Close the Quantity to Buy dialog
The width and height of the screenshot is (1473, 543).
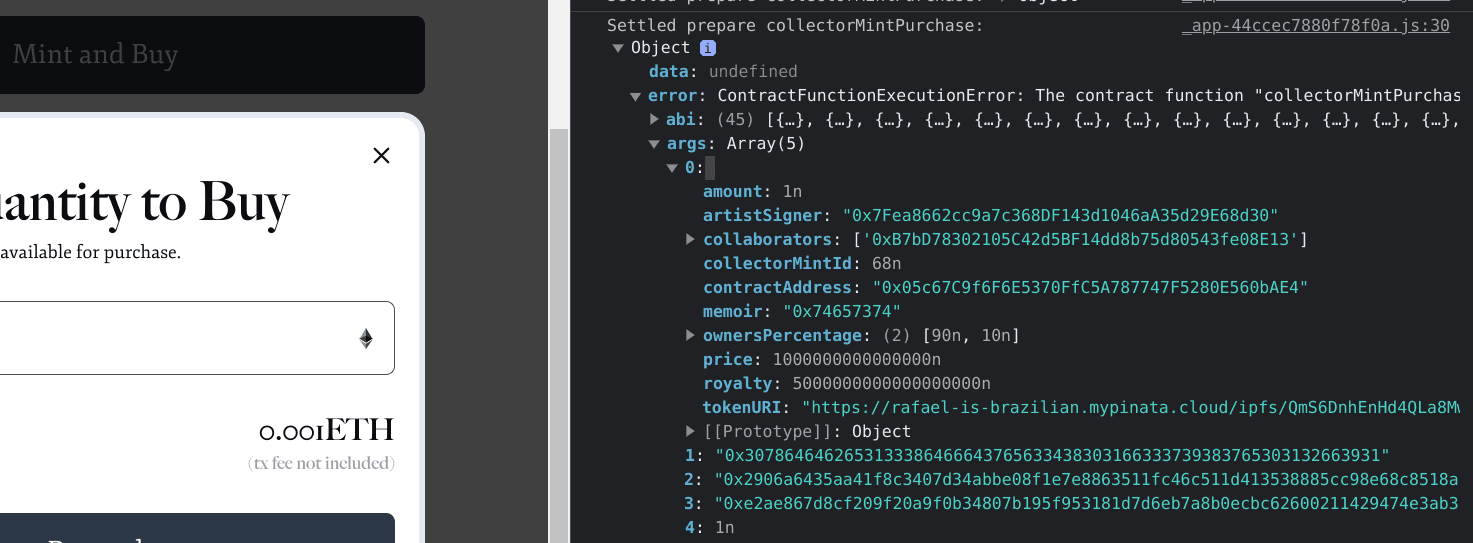point(381,155)
